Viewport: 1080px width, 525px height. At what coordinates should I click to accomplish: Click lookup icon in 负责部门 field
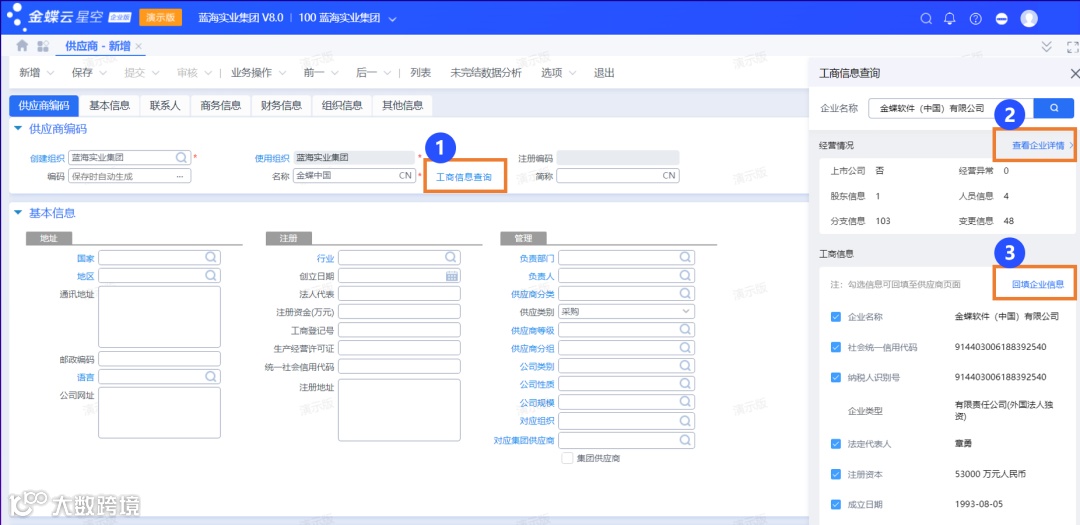(x=685, y=258)
